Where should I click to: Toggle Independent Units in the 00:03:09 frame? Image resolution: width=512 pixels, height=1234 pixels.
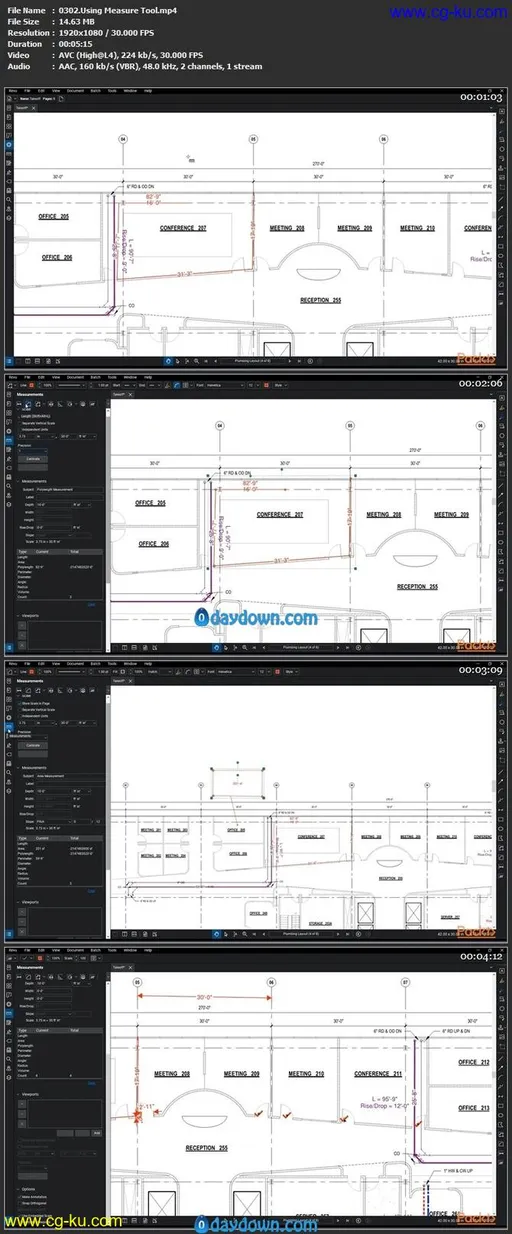point(19,716)
